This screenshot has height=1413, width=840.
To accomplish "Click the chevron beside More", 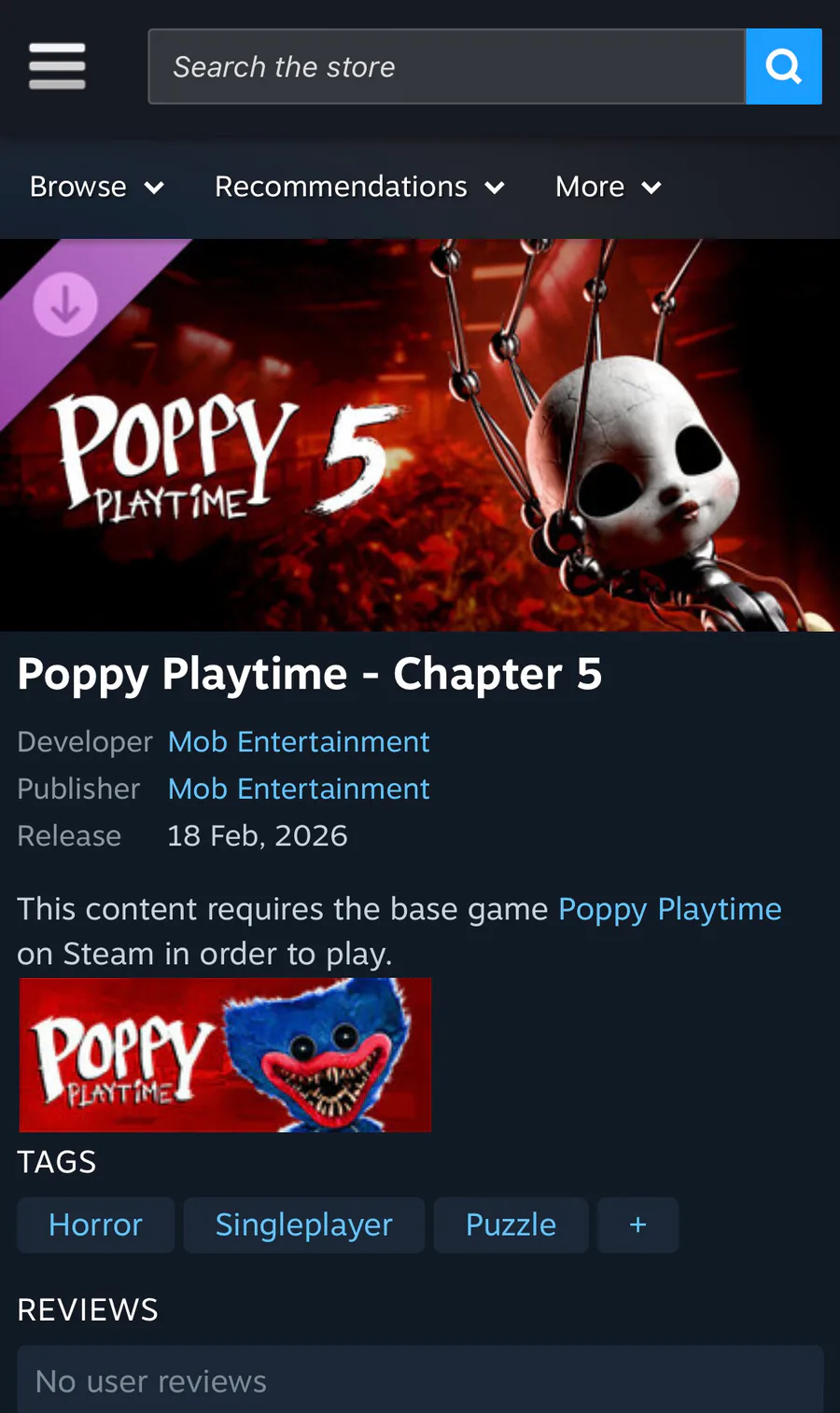I will click(x=651, y=188).
